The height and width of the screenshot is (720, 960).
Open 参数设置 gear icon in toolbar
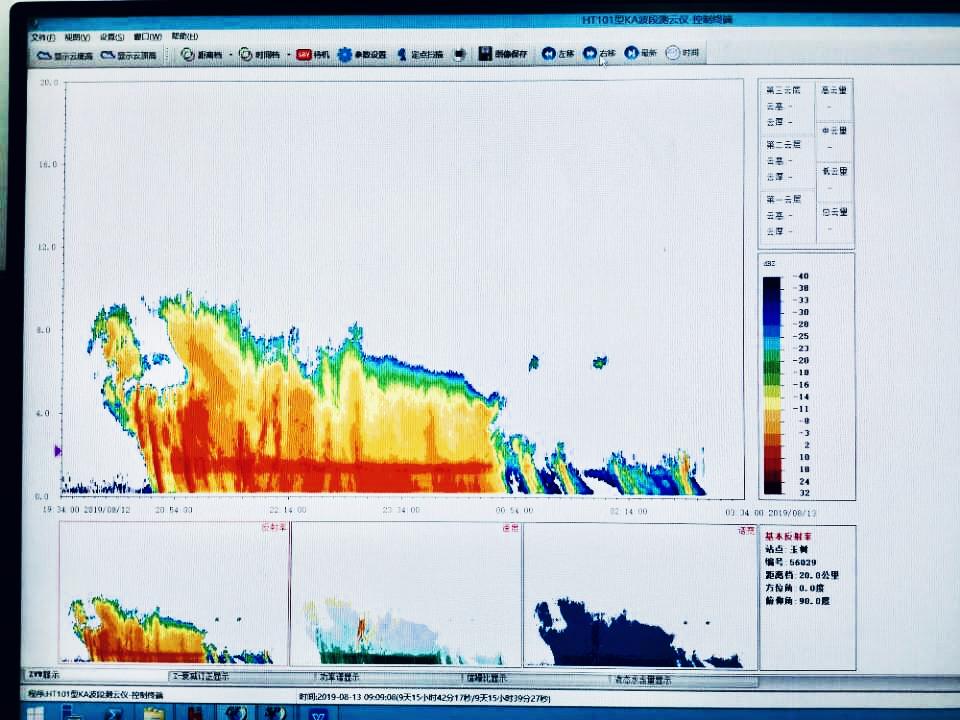point(361,55)
